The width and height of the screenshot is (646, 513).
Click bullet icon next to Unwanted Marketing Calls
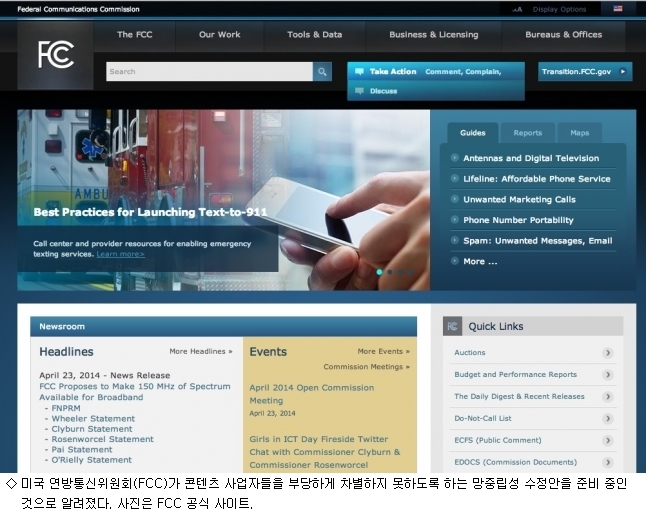click(455, 199)
